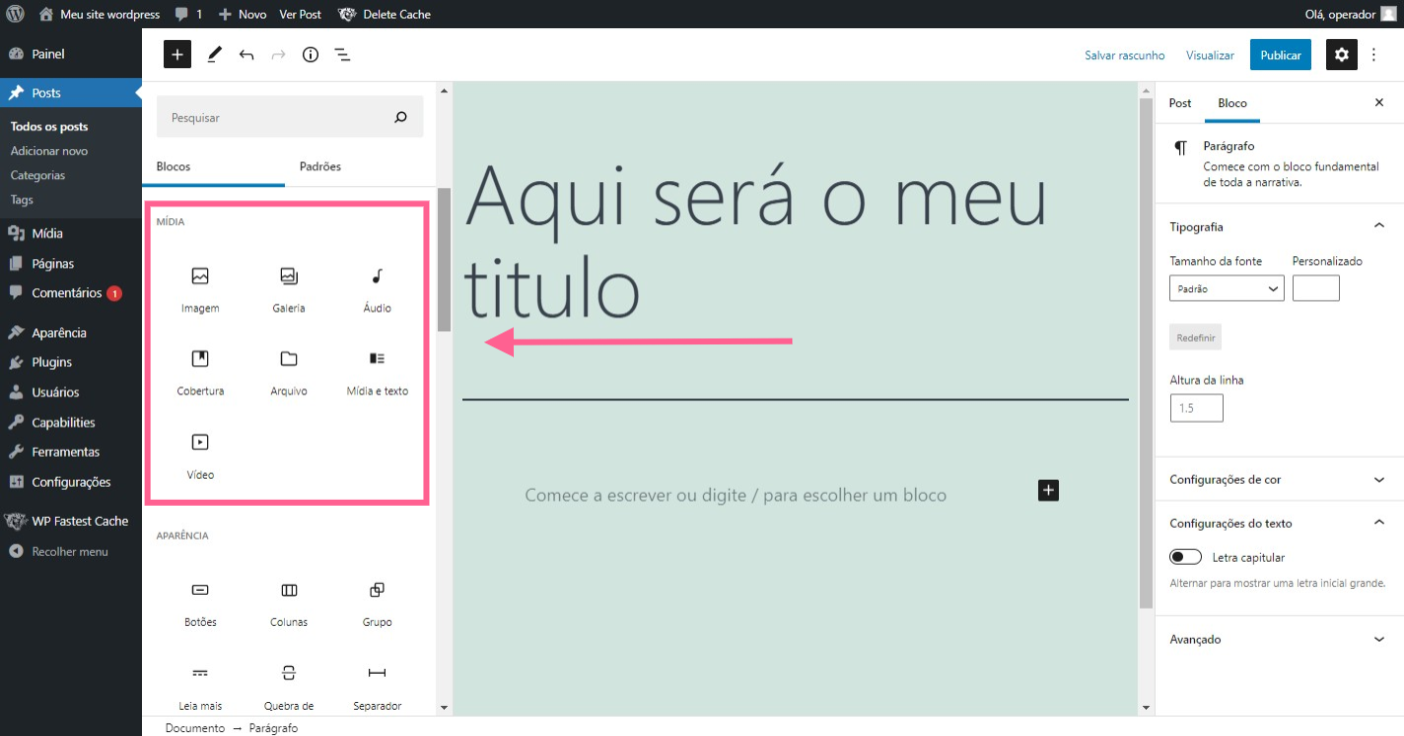Select the Bloco sidebar tab
The image size is (1404, 736).
[x=1232, y=103]
